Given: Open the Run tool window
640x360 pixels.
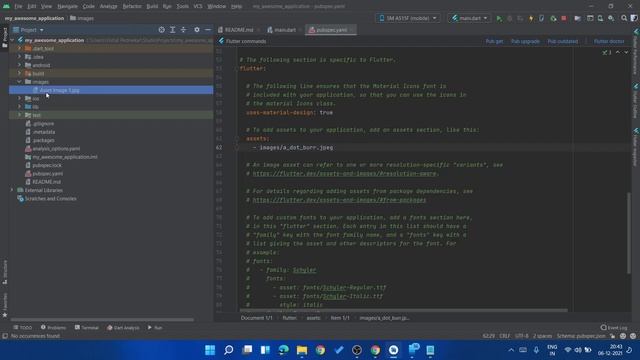Looking at the screenshot, I should (155, 327).
